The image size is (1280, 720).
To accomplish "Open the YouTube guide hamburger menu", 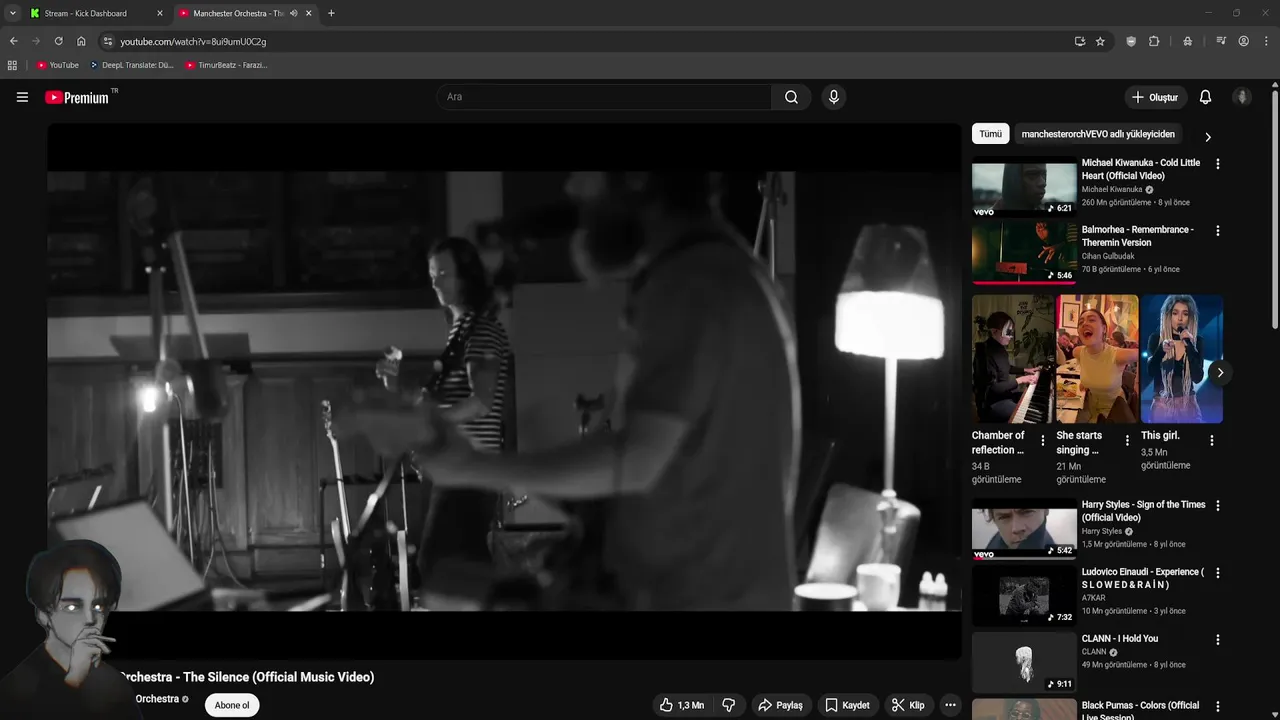I will click(x=22, y=97).
